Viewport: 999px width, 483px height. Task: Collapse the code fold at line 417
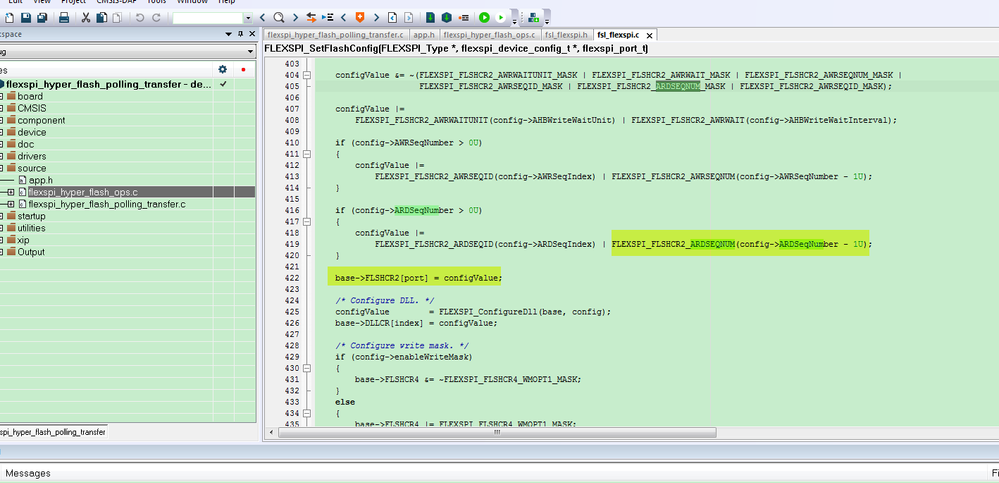tap(307, 222)
